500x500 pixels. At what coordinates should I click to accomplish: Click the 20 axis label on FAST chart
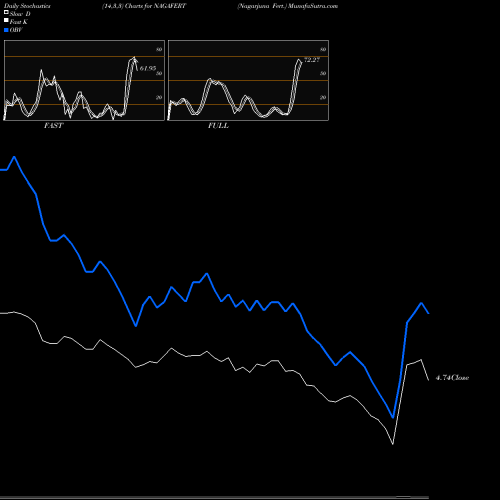click(x=159, y=97)
